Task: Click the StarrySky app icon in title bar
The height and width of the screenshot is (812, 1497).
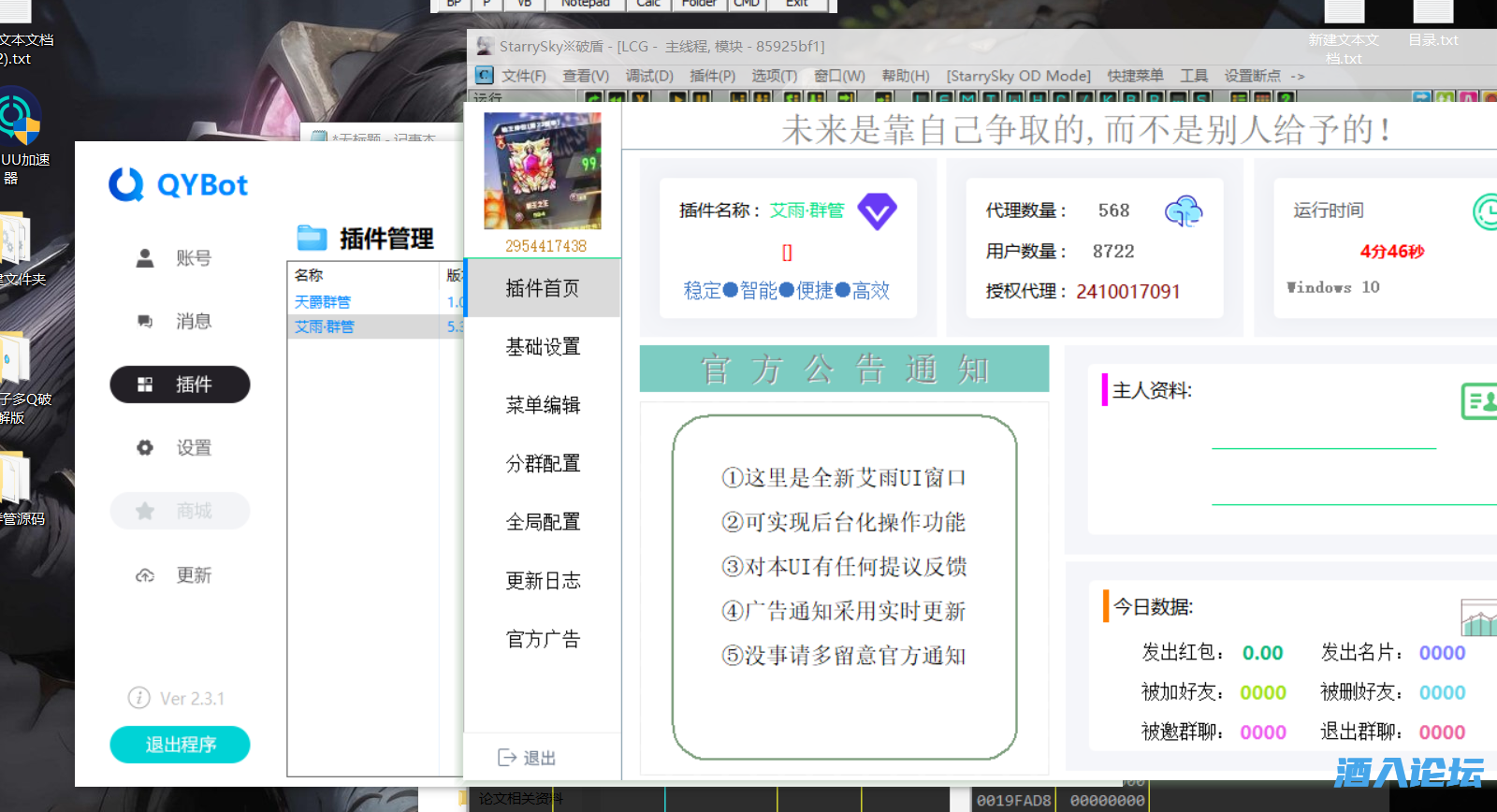Action: (x=485, y=46)
